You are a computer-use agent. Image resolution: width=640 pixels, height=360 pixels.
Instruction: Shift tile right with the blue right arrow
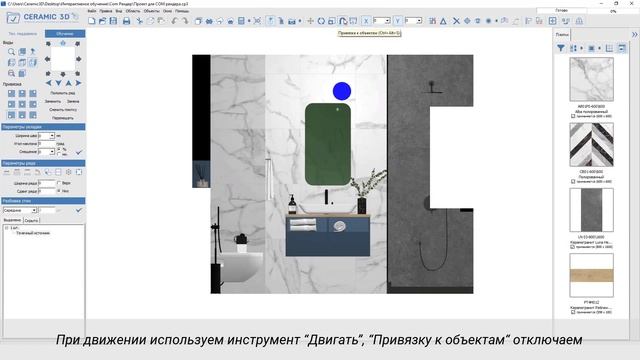click(x=78, y=83)
